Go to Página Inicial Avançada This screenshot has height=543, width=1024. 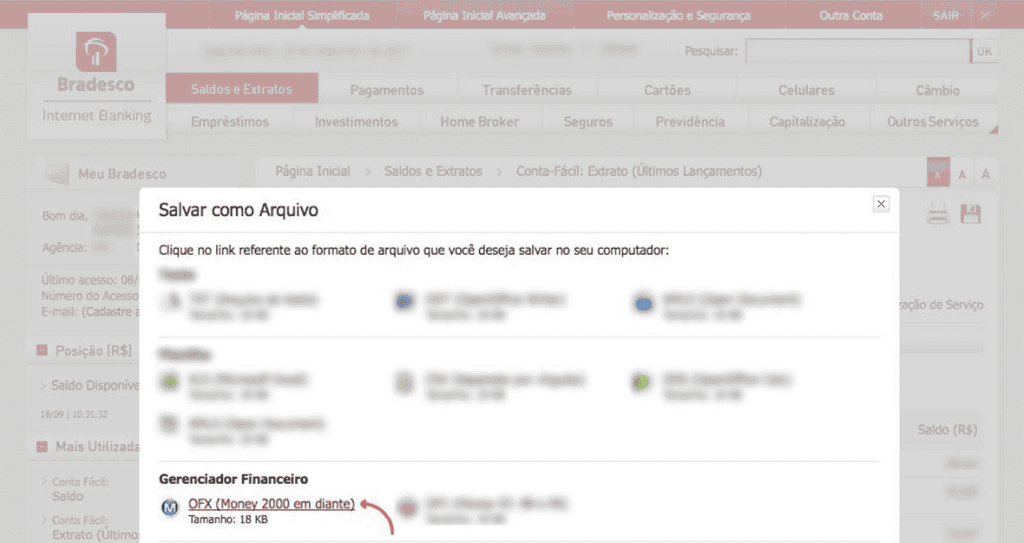(484, 15)
